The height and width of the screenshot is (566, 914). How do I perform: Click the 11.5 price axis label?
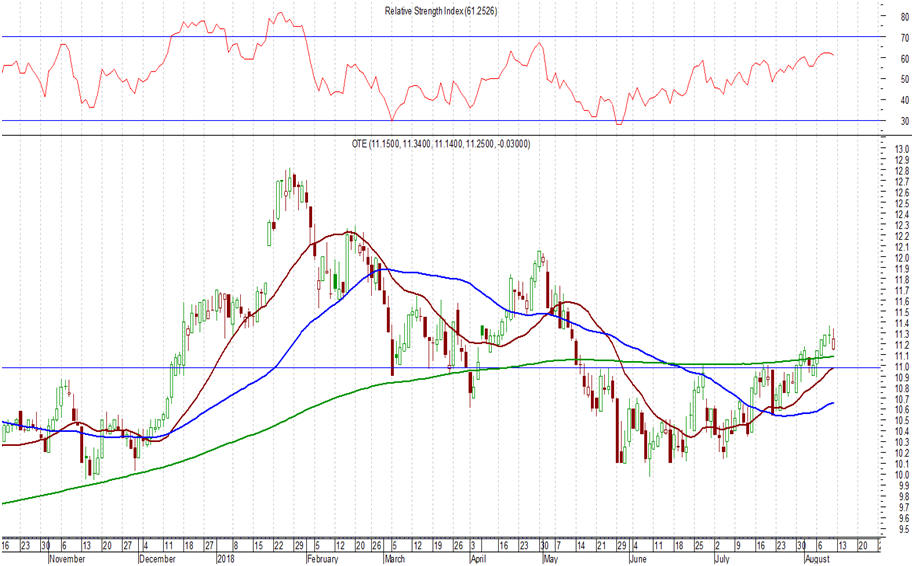902,312
